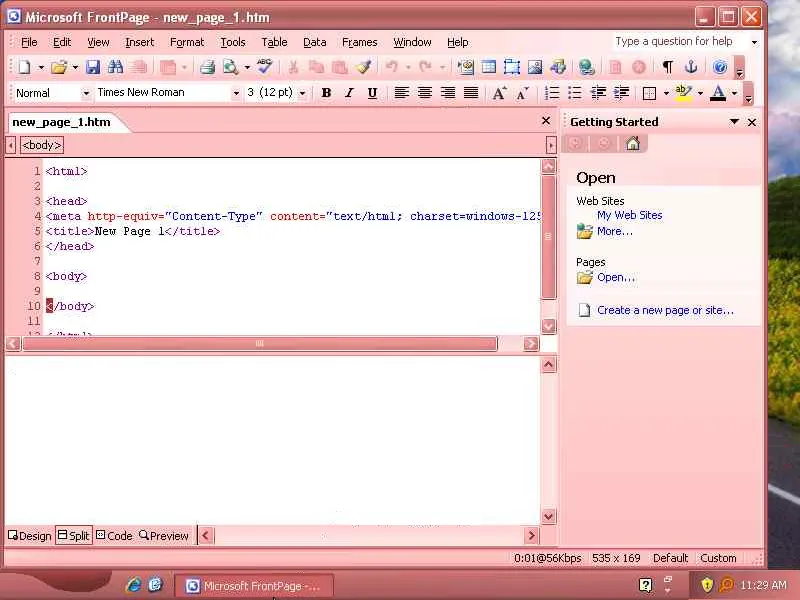Screen dimensions: 800x600
Task: Toggle Underline formatting
Action: [x=372, y=93]
